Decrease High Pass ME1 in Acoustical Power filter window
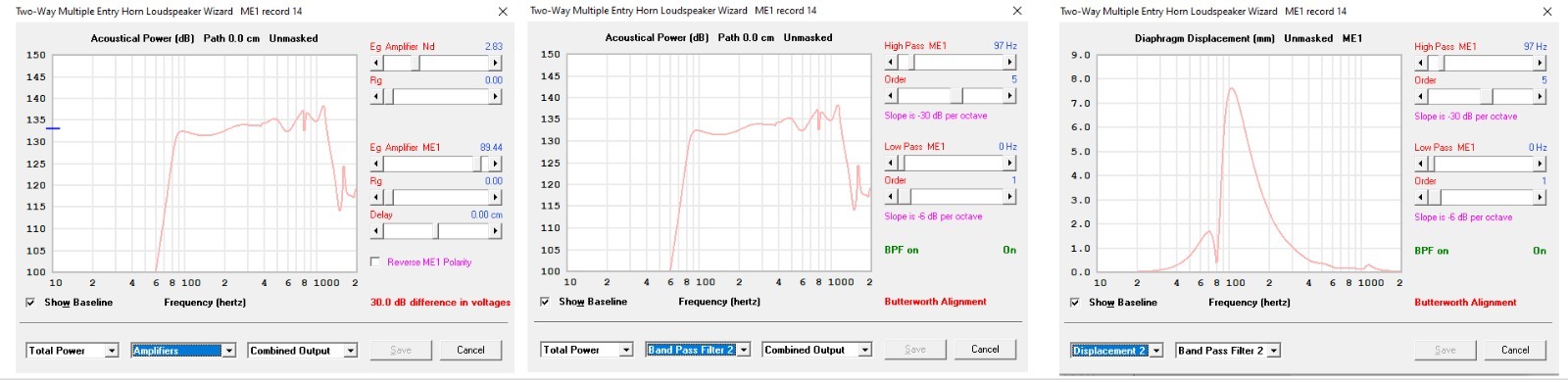Screen dimensions: 1568x382 pyautogui.click(x=891, y=62)
